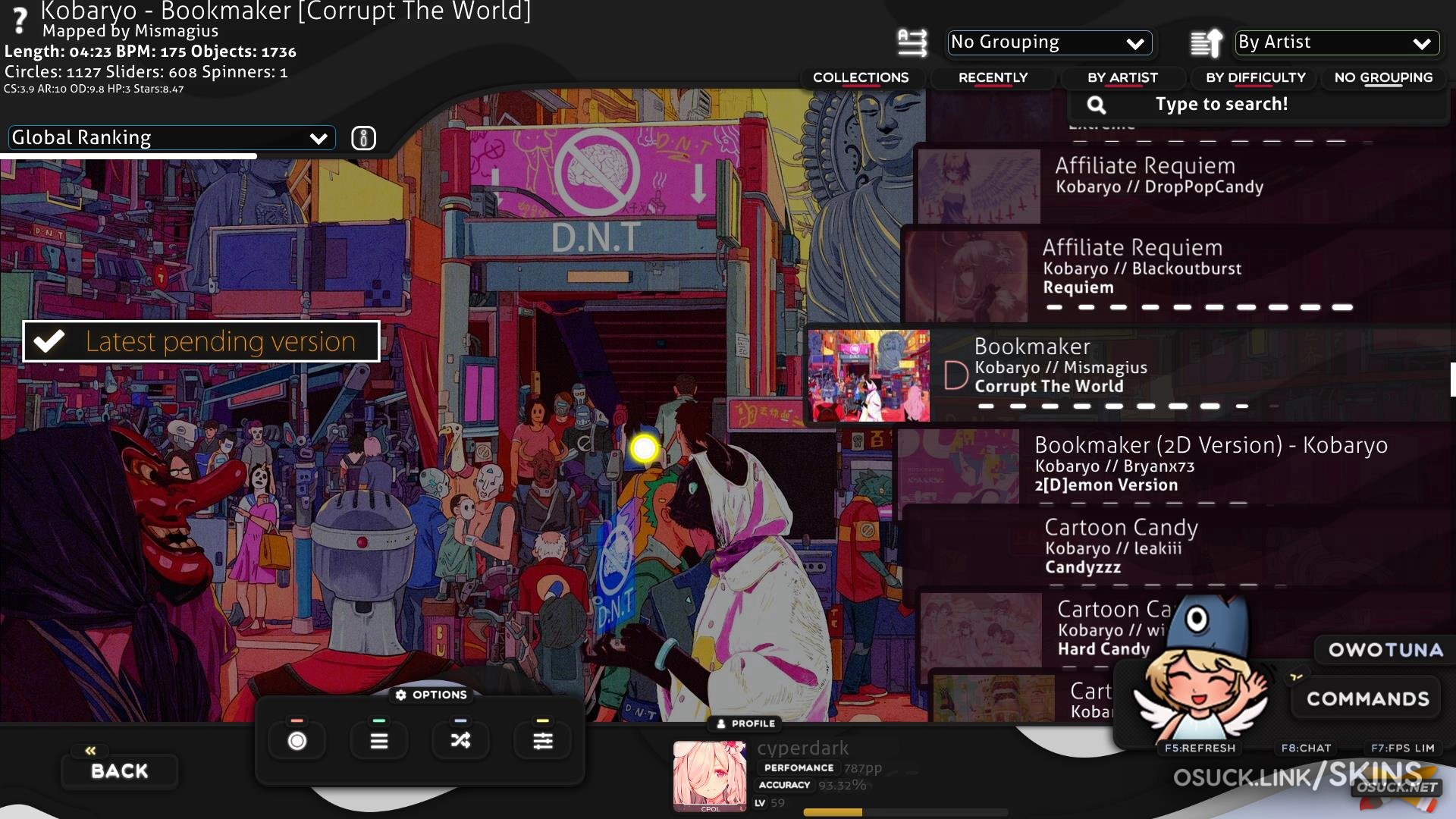
Task: Click the song list scrollbar handle
Action: tap(1452, 379)
